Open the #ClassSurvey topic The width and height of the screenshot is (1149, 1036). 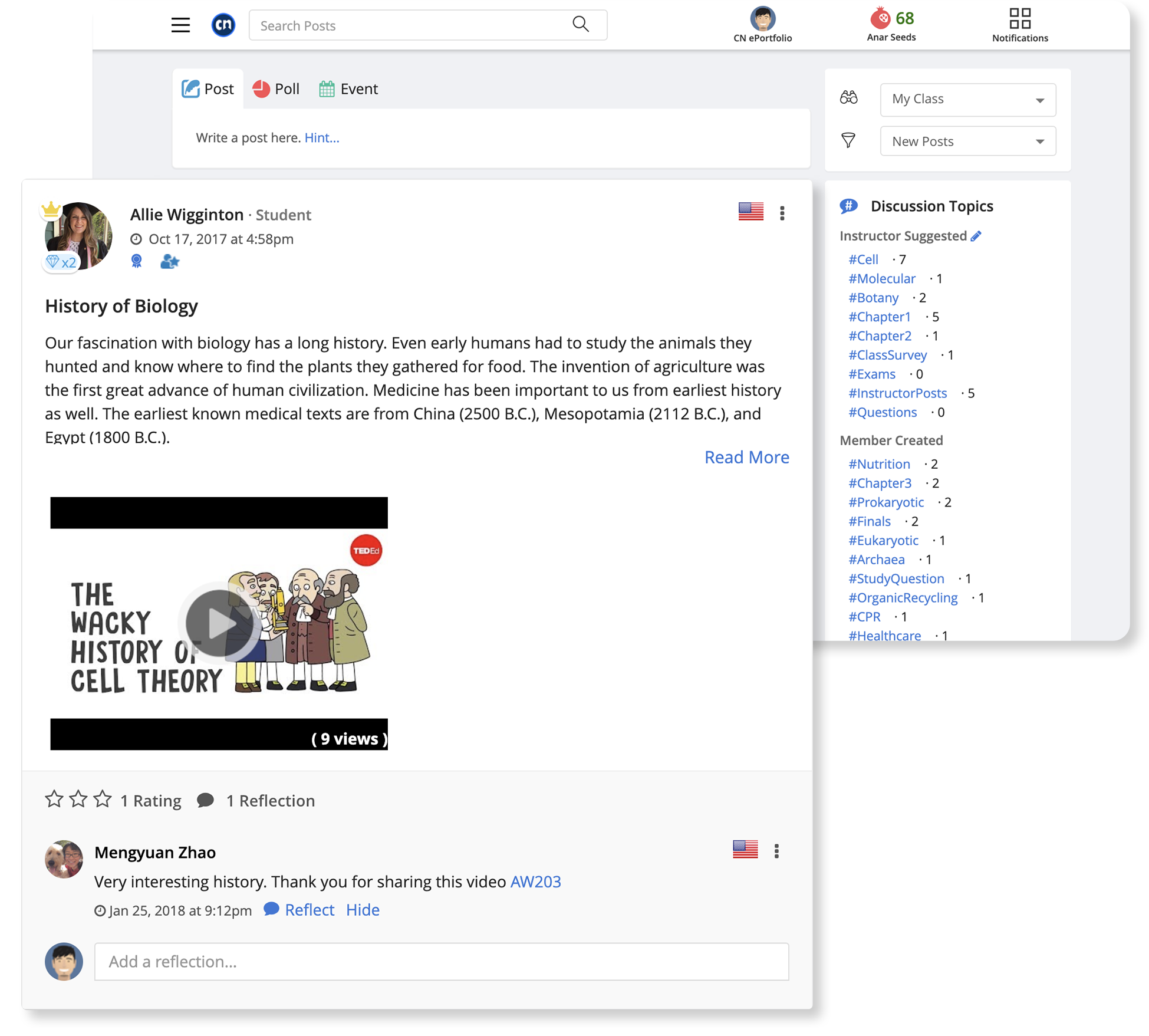(x=887, y=355)
